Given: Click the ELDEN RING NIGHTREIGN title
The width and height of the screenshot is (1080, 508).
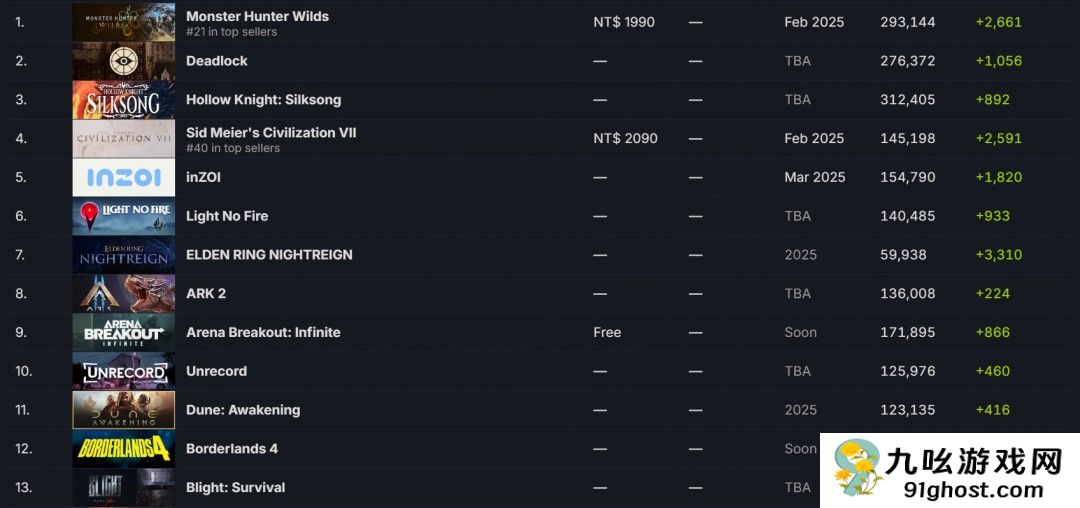Looking at the screenshot, I should pyautogui.click(x=269, y=255).
